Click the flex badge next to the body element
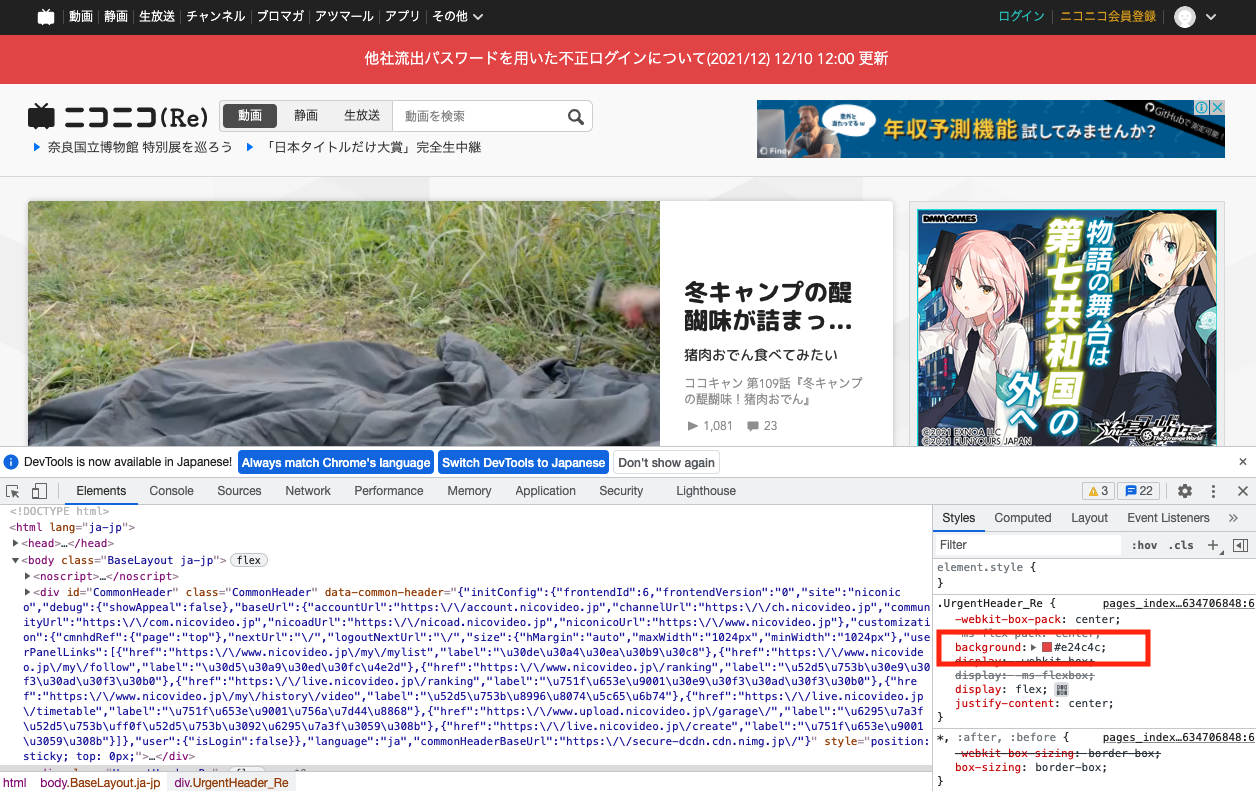1256x791 pixels. point(248,559)
